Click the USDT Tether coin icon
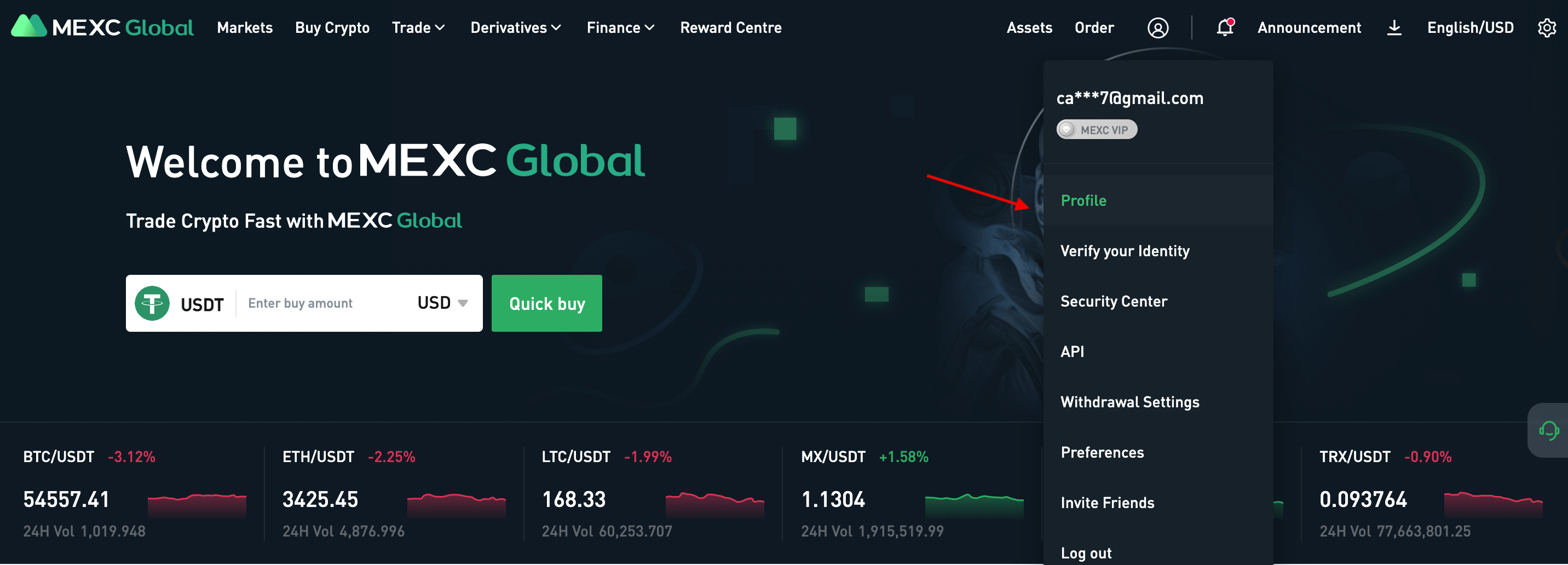 coord(152,303)
